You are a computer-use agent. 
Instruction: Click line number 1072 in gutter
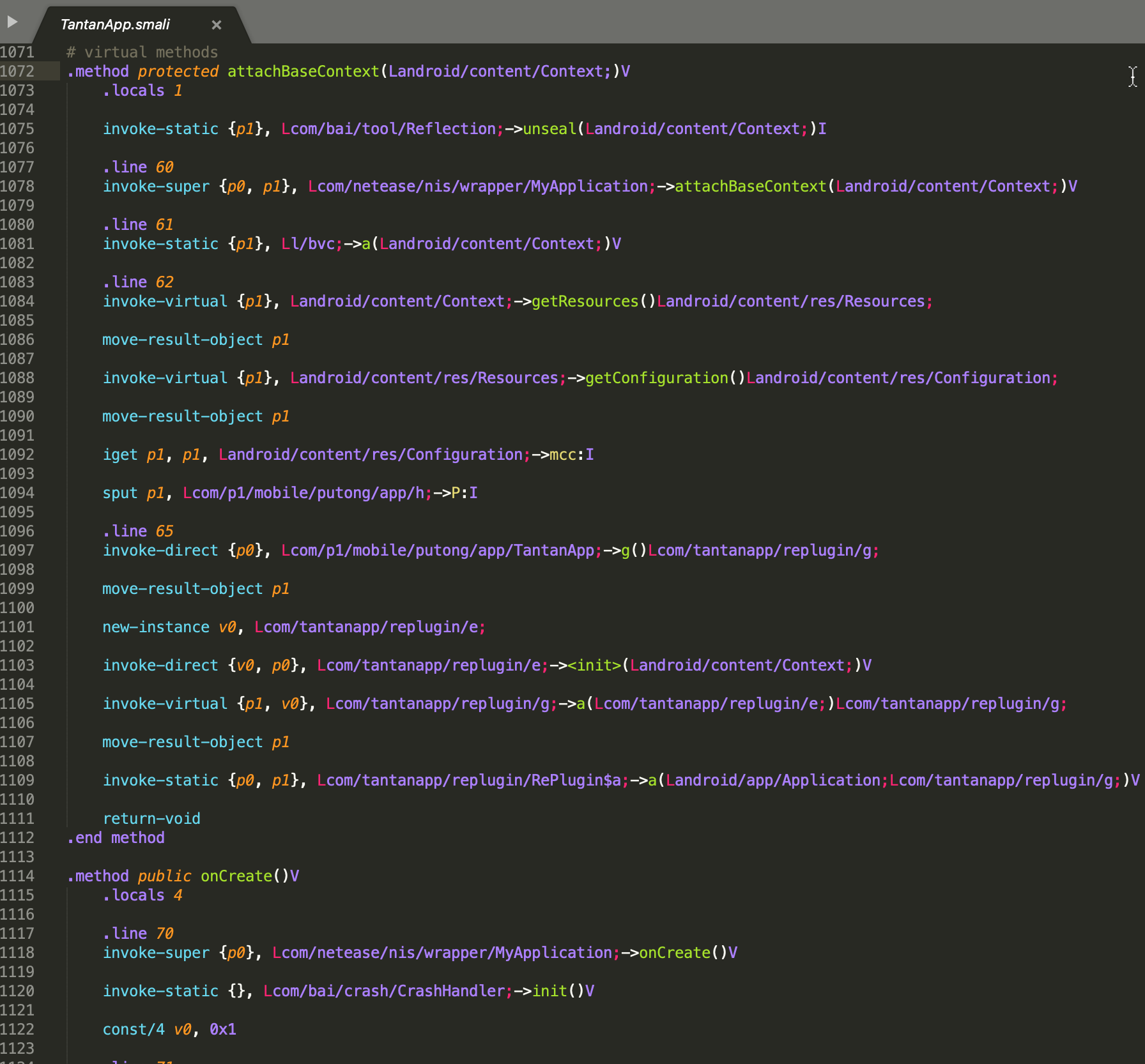point(17,71)
